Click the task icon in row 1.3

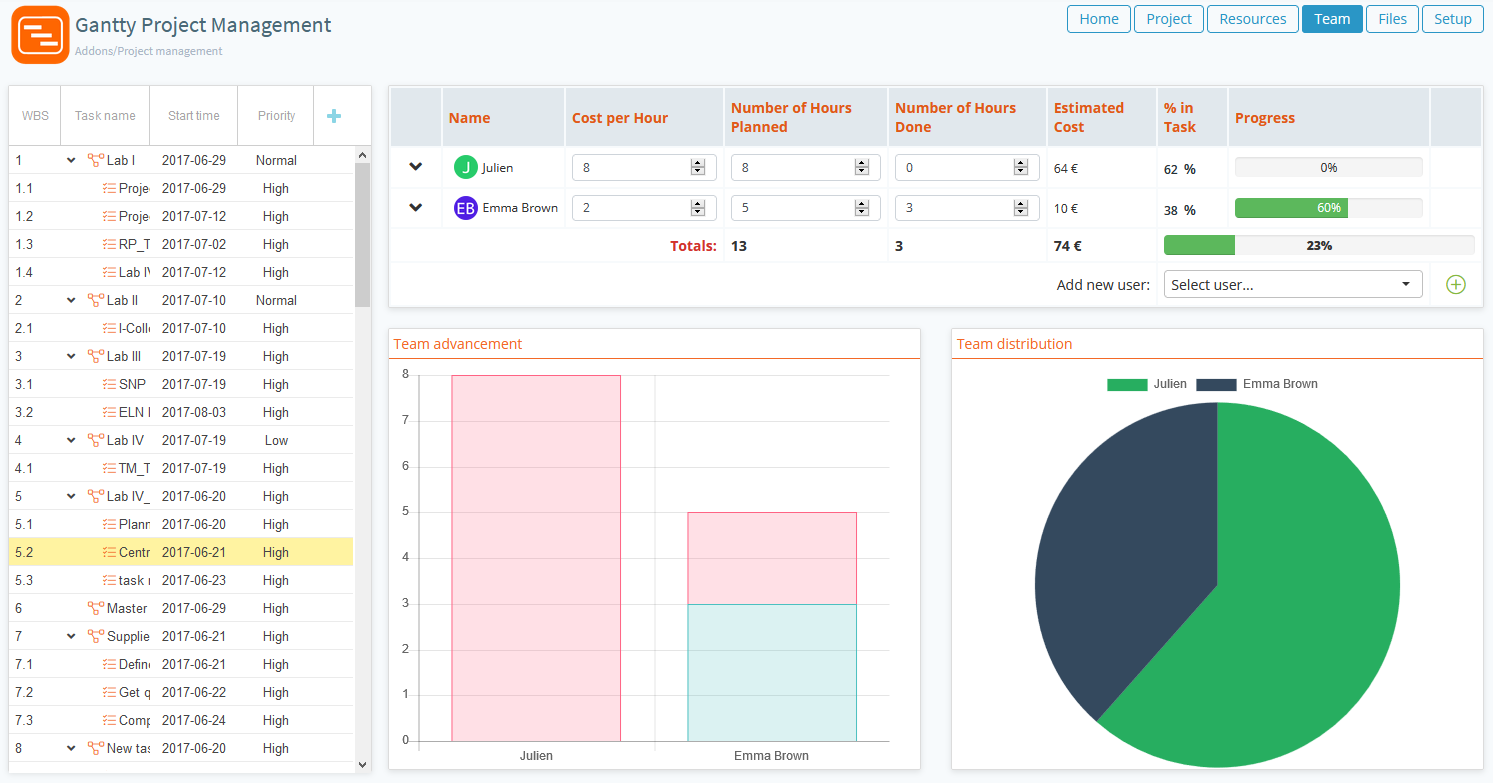tap(109, 244)
